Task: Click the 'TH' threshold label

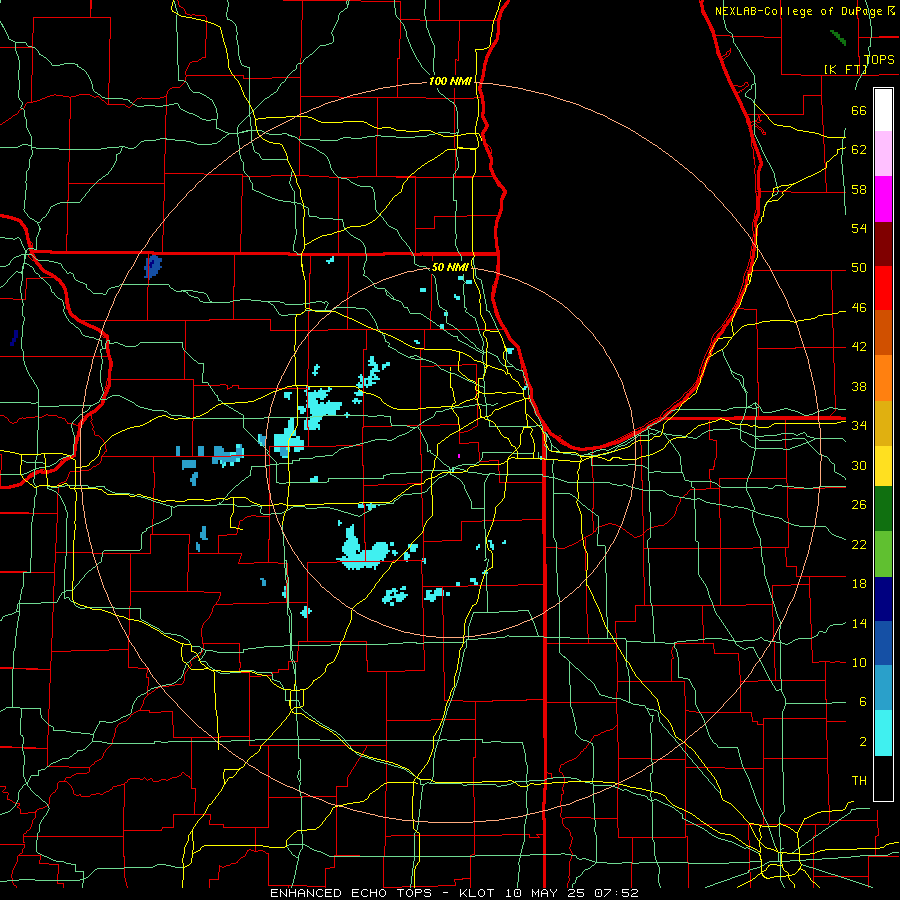Action: (x=859, y=781)
